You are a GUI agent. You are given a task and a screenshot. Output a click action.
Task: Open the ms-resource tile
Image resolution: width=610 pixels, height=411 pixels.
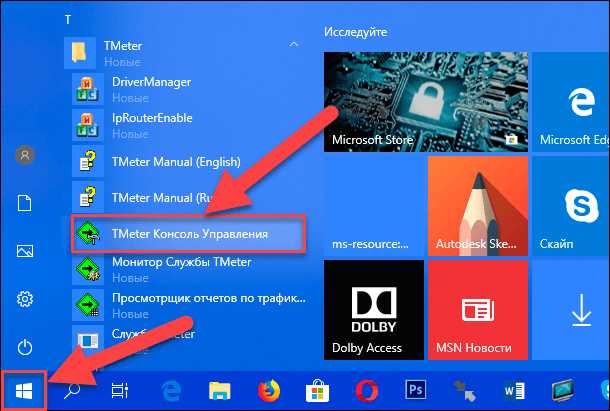(374, 206)
